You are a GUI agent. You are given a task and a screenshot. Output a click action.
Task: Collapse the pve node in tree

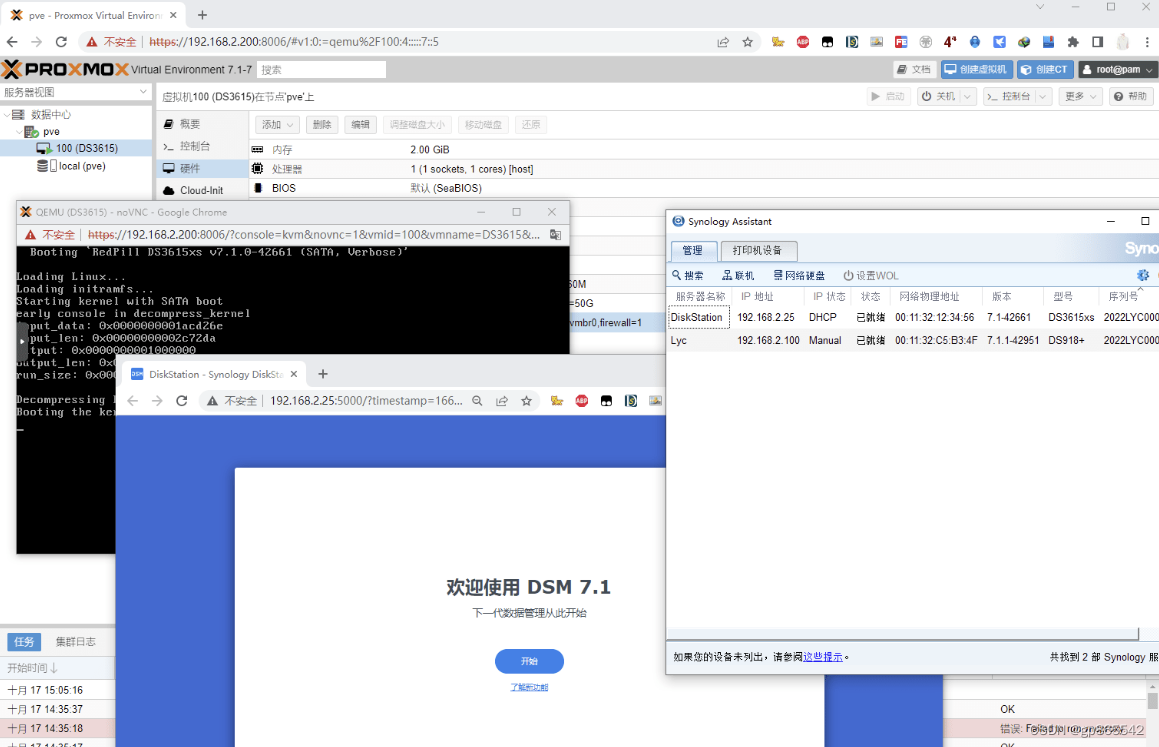point(19,132)
